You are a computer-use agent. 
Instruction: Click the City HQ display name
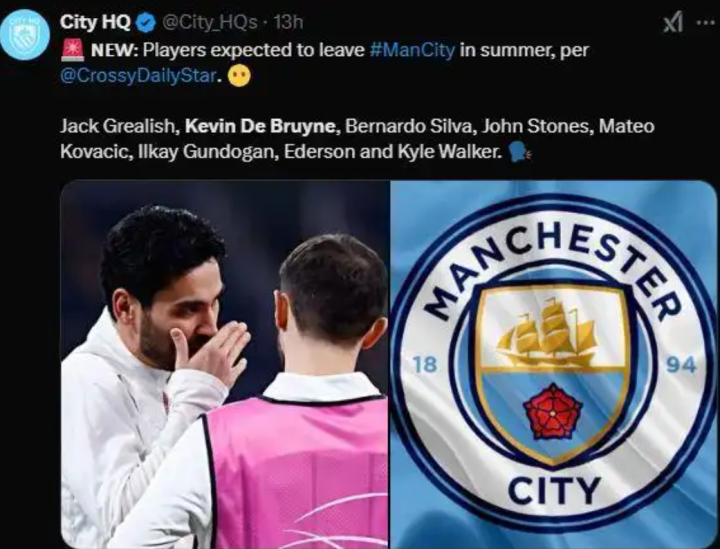tap(95, 22)
